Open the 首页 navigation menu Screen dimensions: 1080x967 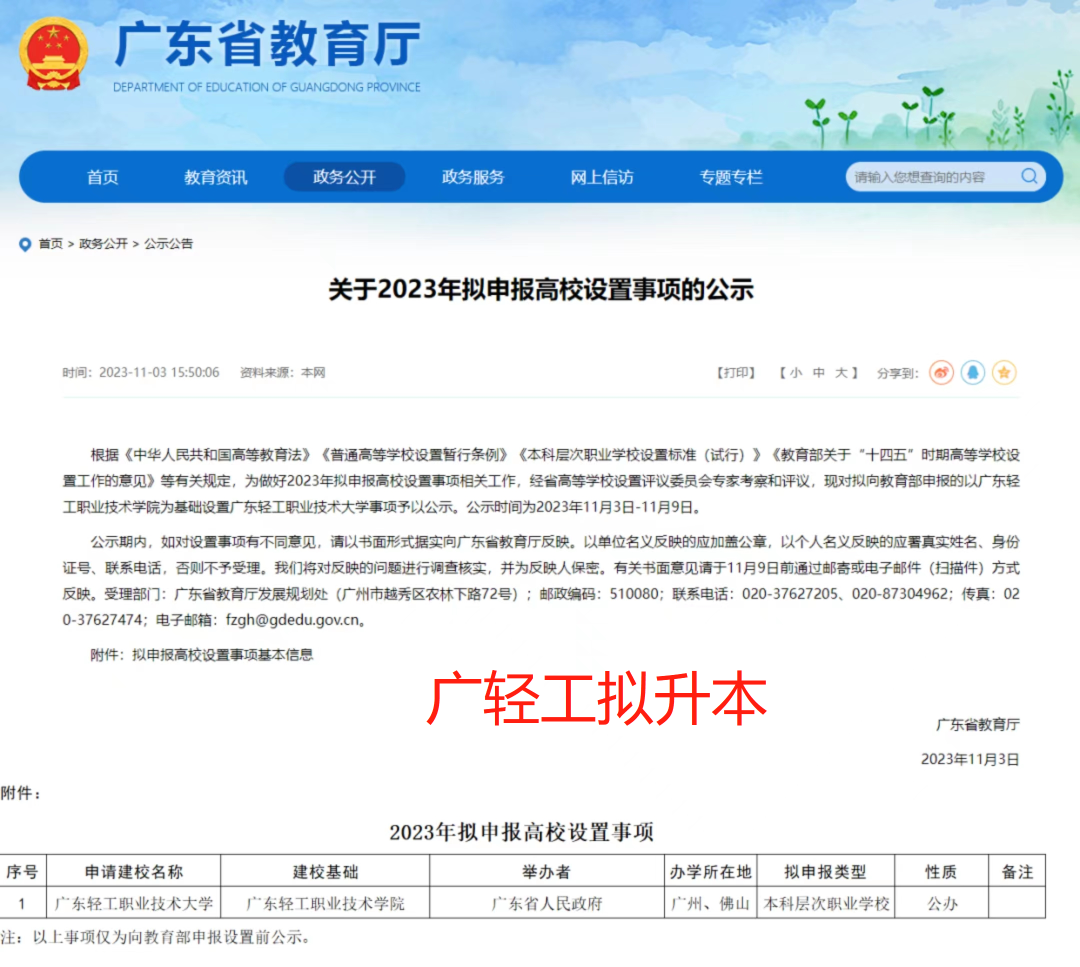(102, 176)
